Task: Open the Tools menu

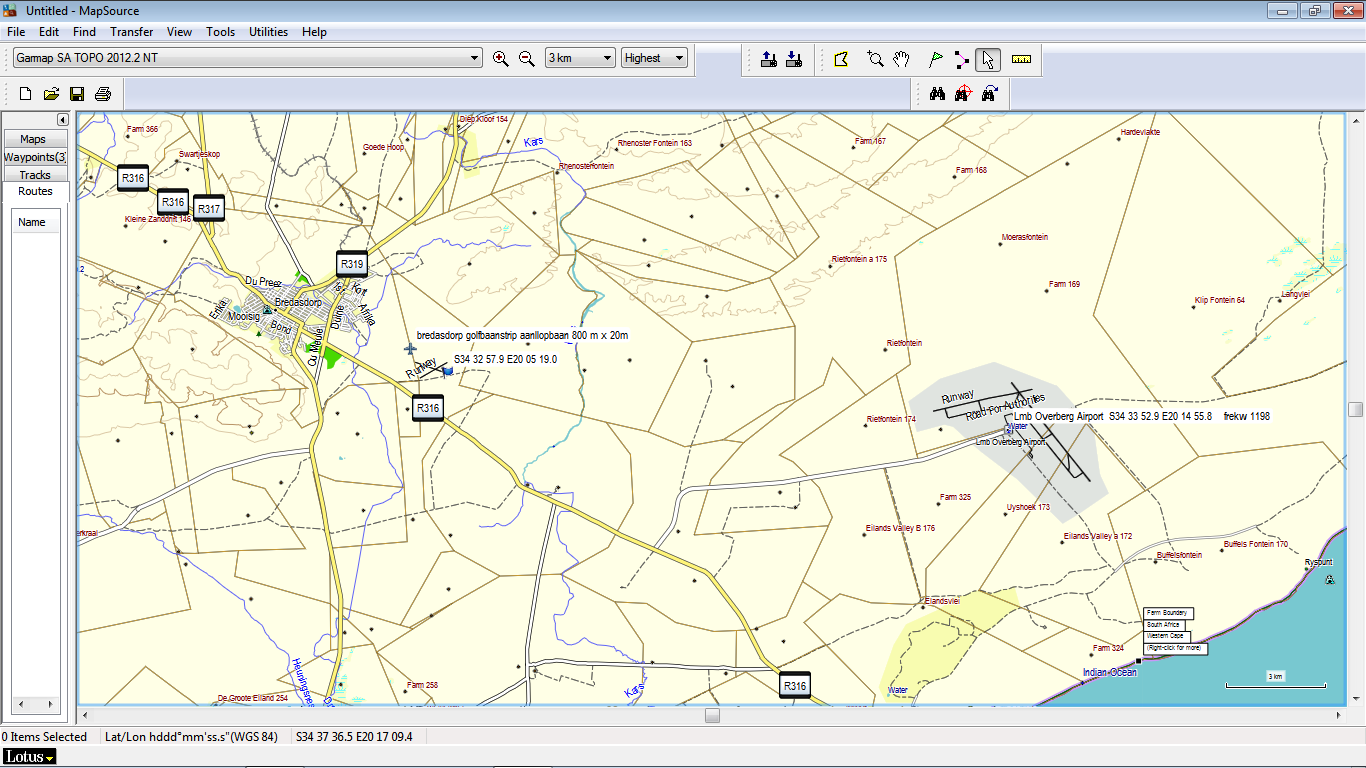Action: [221, 32]
